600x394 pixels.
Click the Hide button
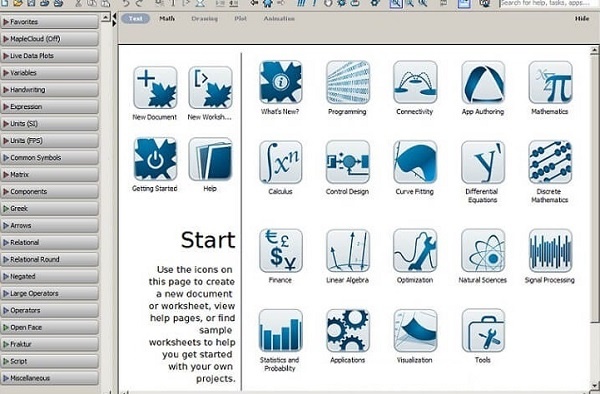[x=582, y=18]
